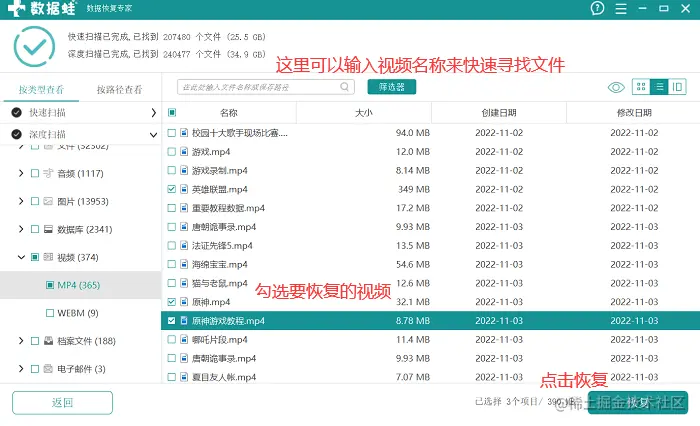Sort by 大小 column header
The image size is (700, 426).
coord(364,113)
